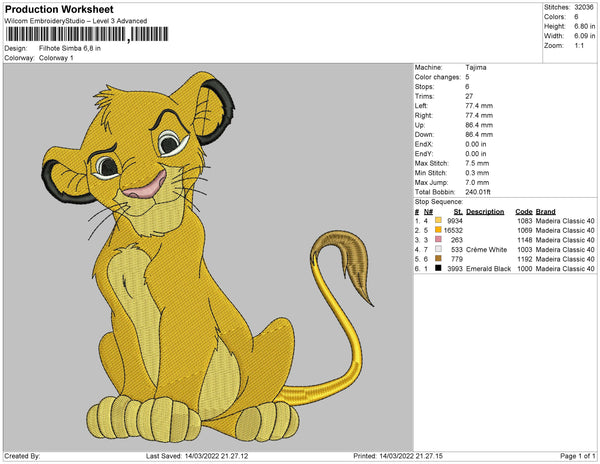
Task: Select 'Wilcom EmbroideryStudio – Level 3 Advanced' text
Action: 76,21
